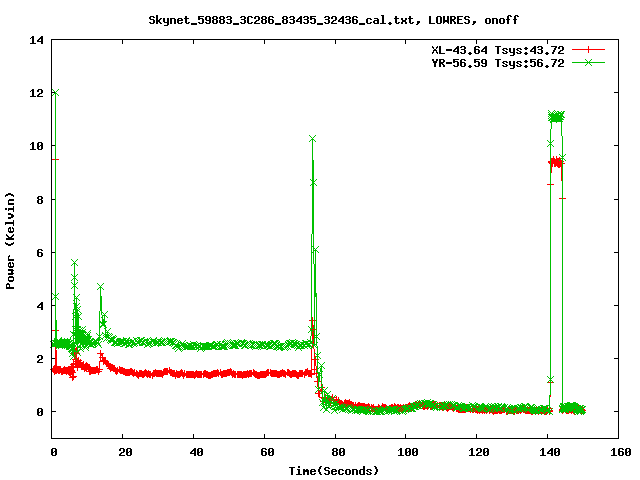Click the Time(Seconds) x-axis label
This screenshot has width=640, height=480.
pyautogui.click(x=333, y=471)
